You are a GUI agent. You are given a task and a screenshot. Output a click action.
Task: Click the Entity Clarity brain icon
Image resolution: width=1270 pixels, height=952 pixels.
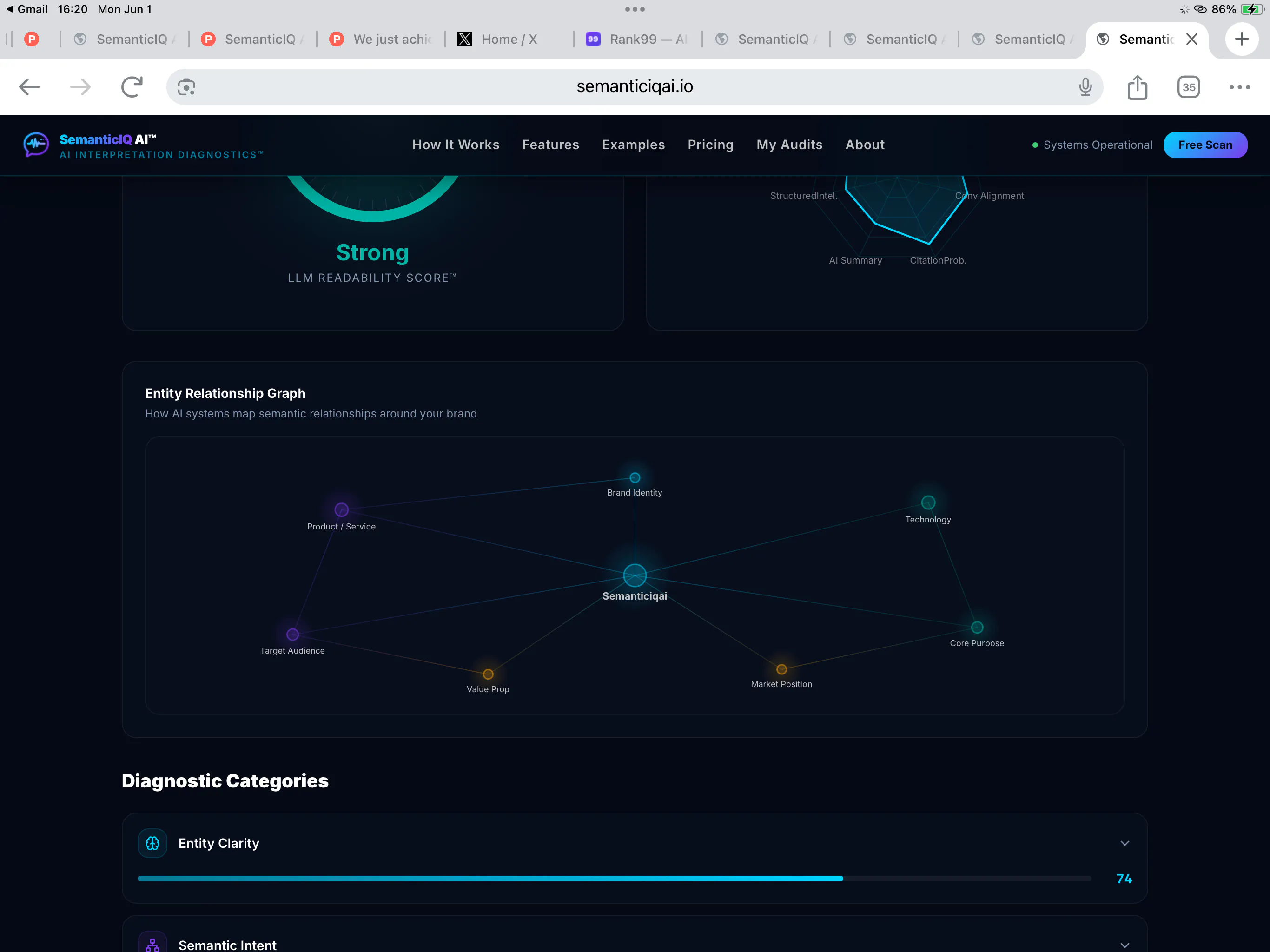point(152,843)
